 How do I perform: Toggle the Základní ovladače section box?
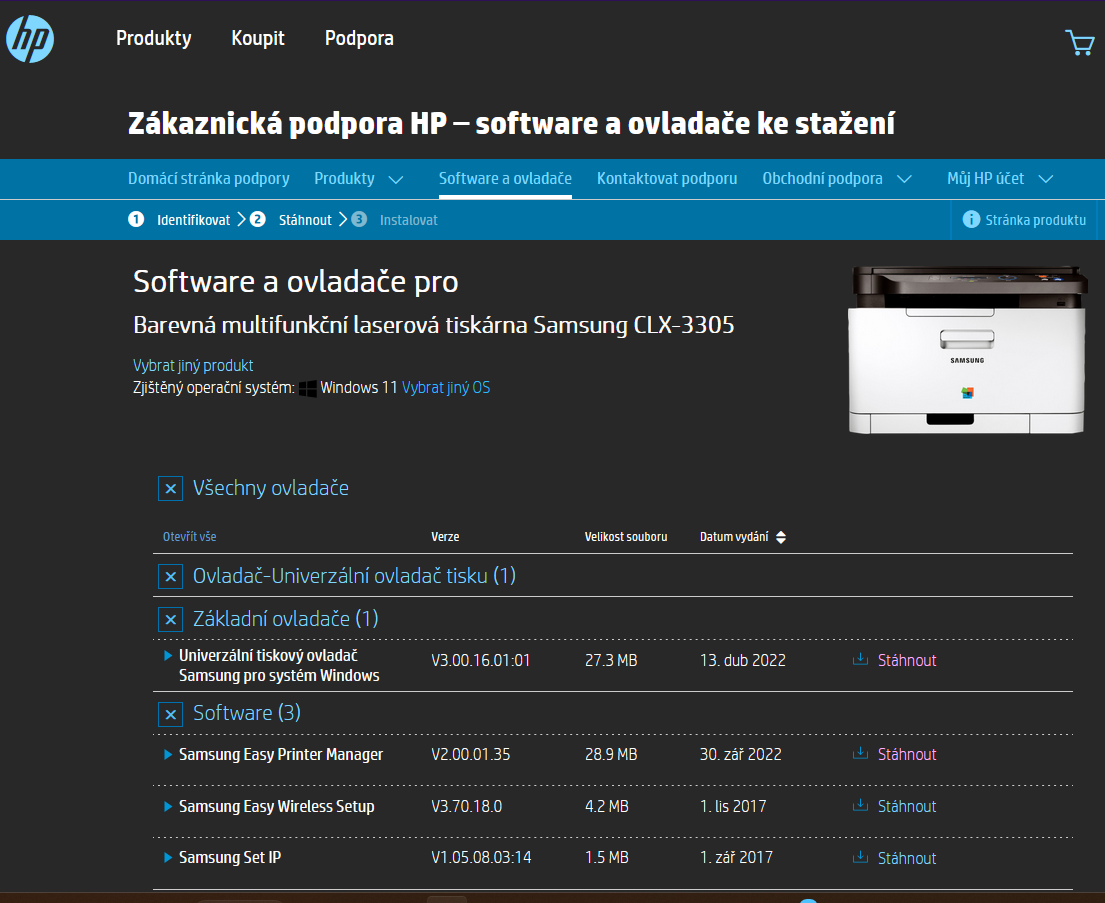pos(171,620)
